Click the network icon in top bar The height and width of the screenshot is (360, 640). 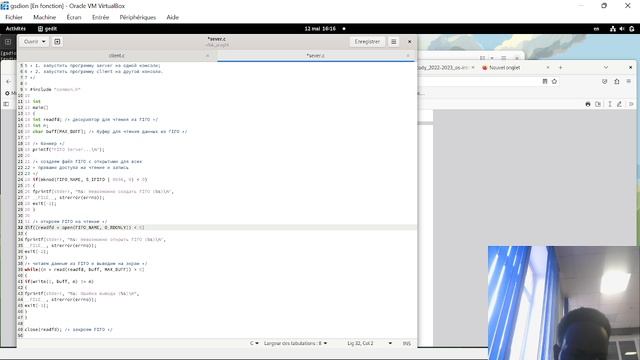[x=613, y=29]
